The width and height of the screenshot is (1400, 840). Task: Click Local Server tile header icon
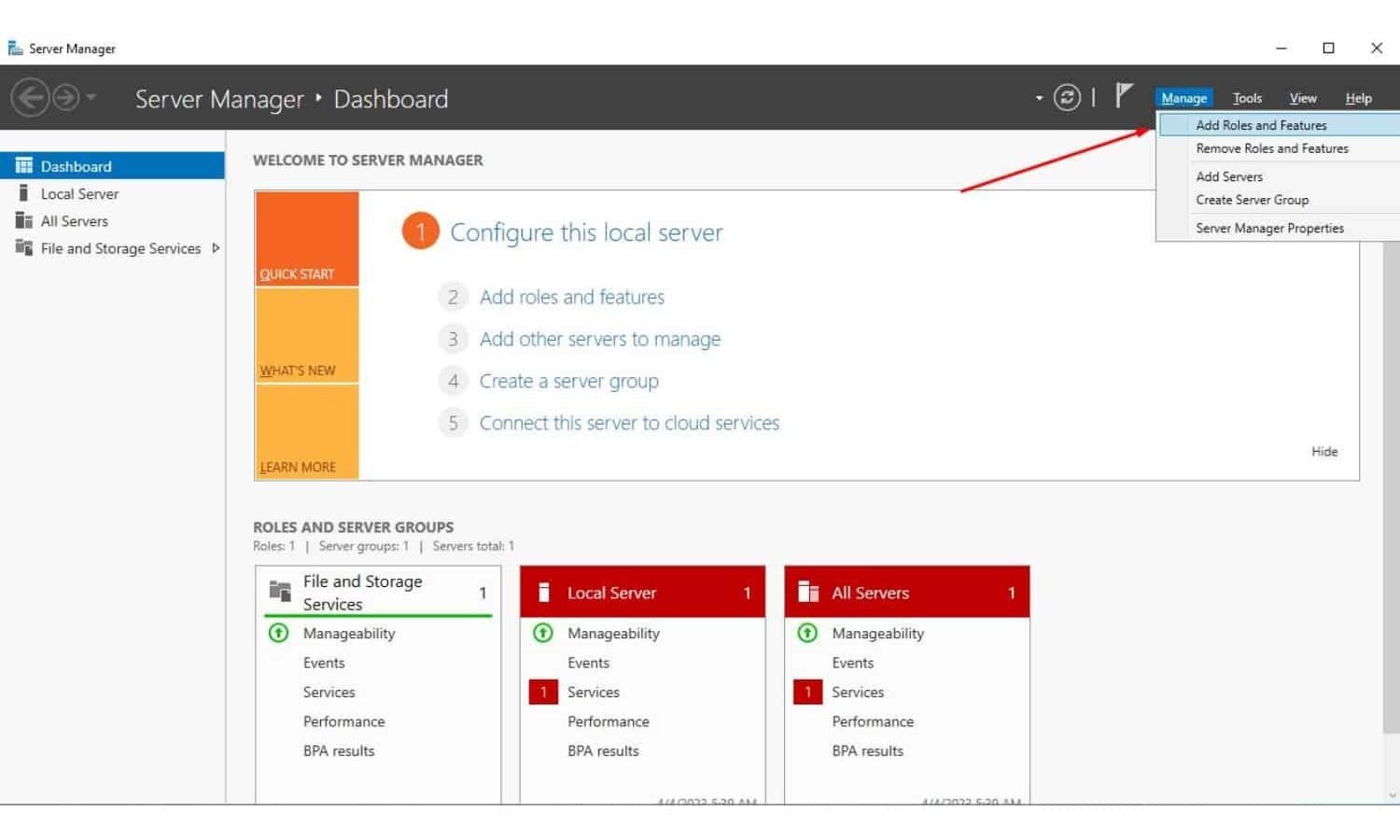tap(544, 593)
